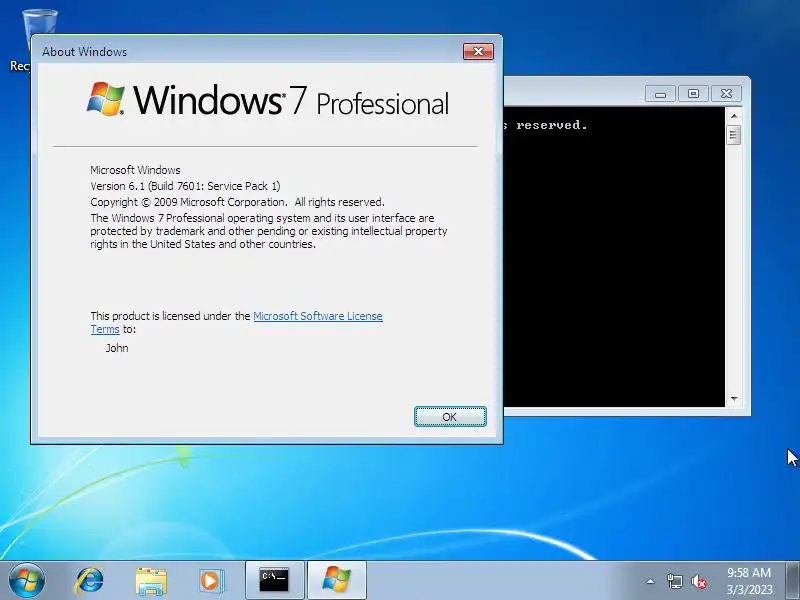The image size is (800, 600).
Task: Maximize the Command Prompt window
Action: [x=693, y=94]
